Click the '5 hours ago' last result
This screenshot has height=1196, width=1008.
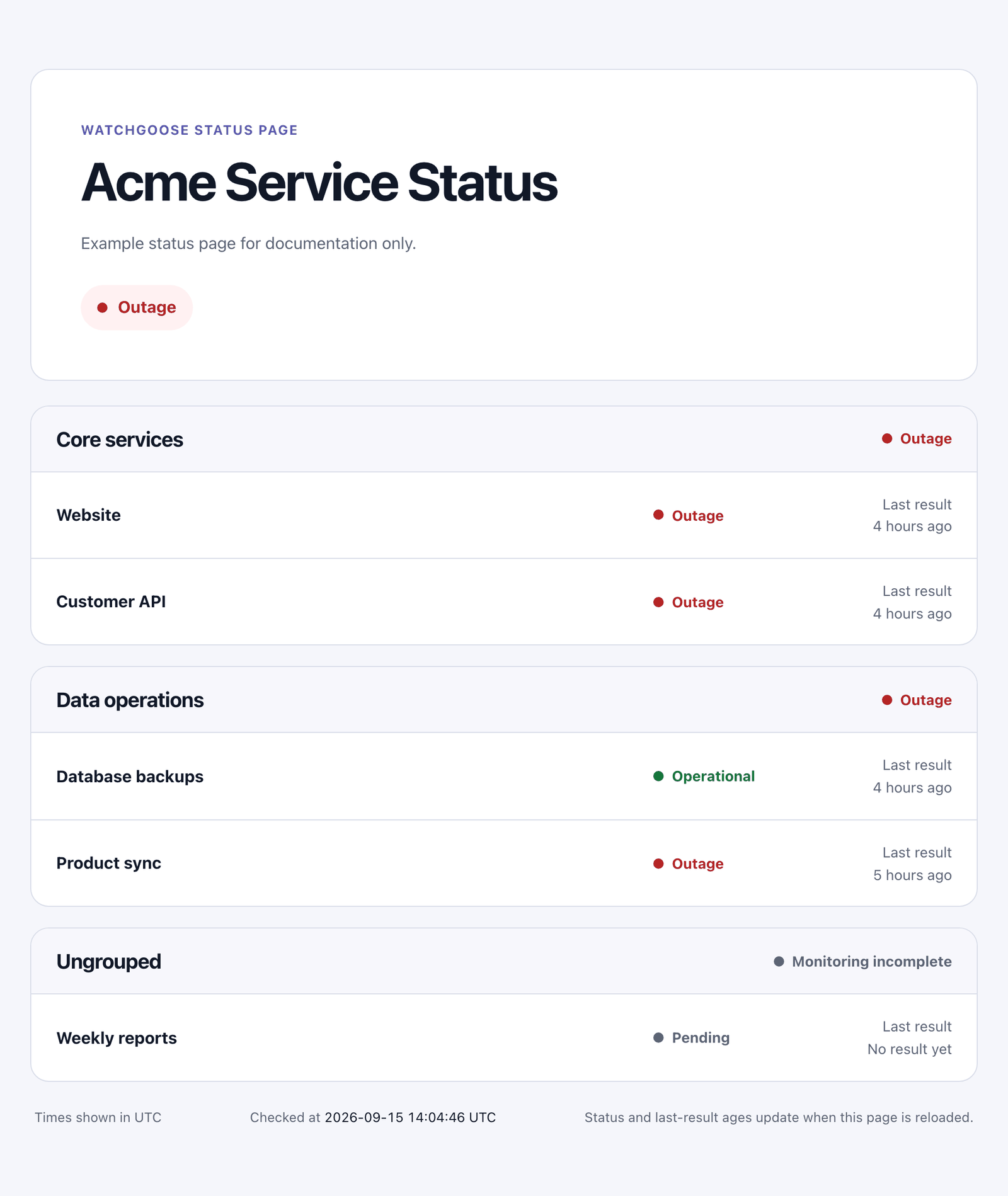coord(912,875)
